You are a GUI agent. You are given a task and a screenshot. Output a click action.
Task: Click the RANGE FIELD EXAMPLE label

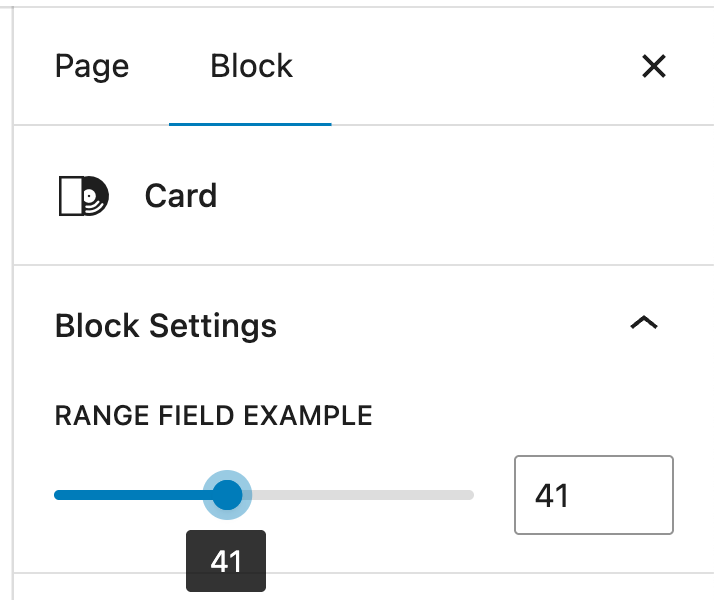pos(213,415)
